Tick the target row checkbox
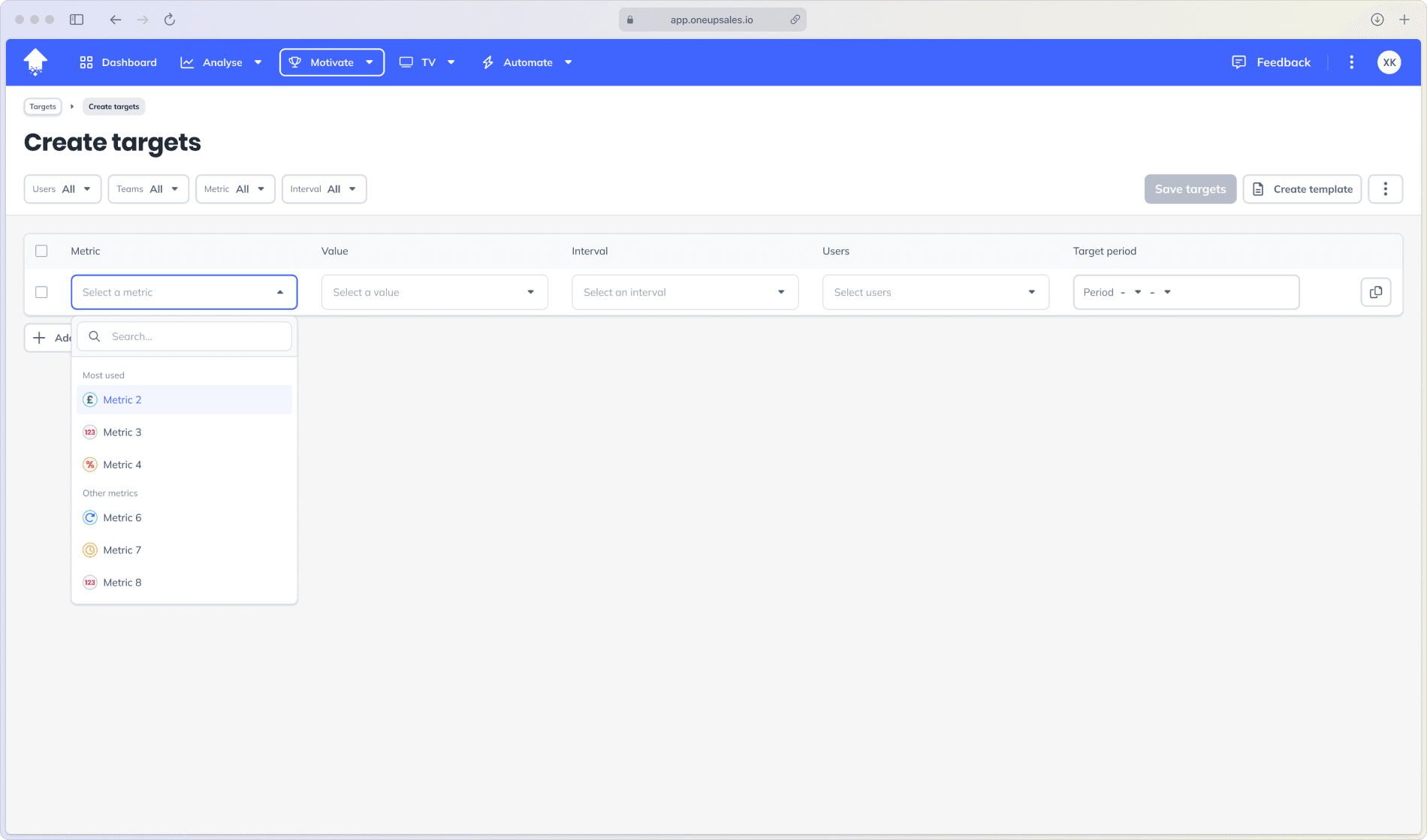The height and width of the screenshot is (840, 1427). pos(41,292)
